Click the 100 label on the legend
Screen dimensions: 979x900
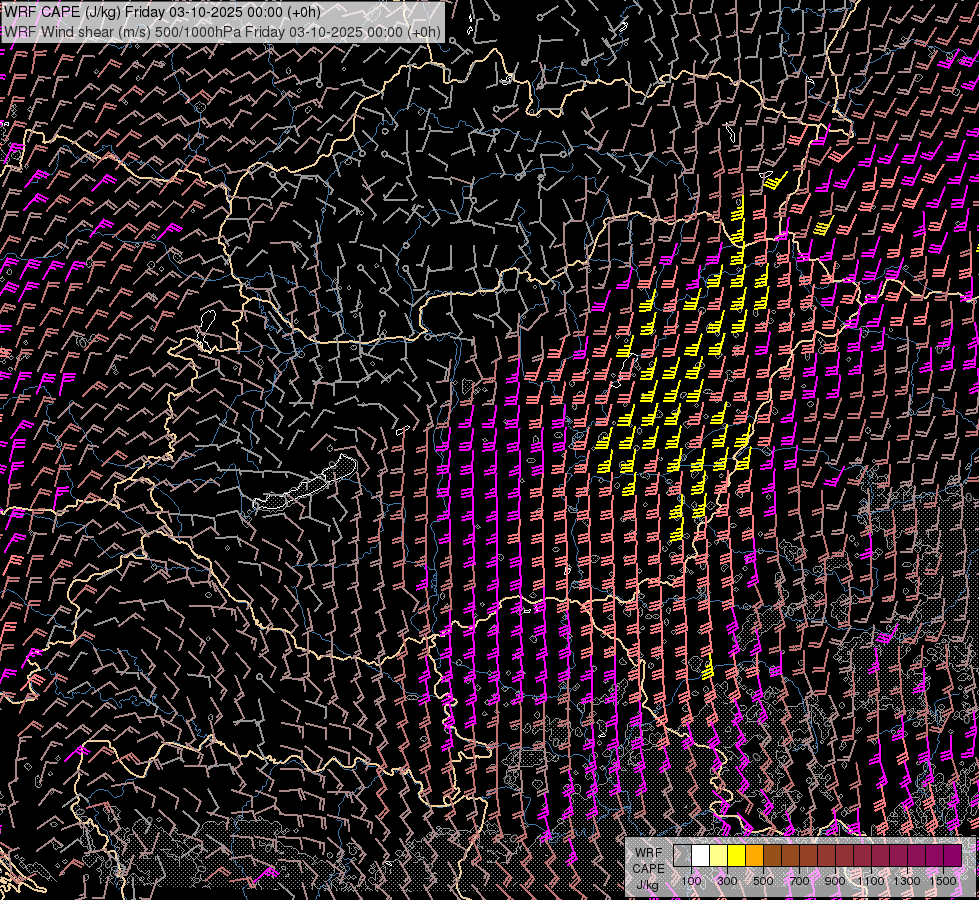click(x=691, y=880)
